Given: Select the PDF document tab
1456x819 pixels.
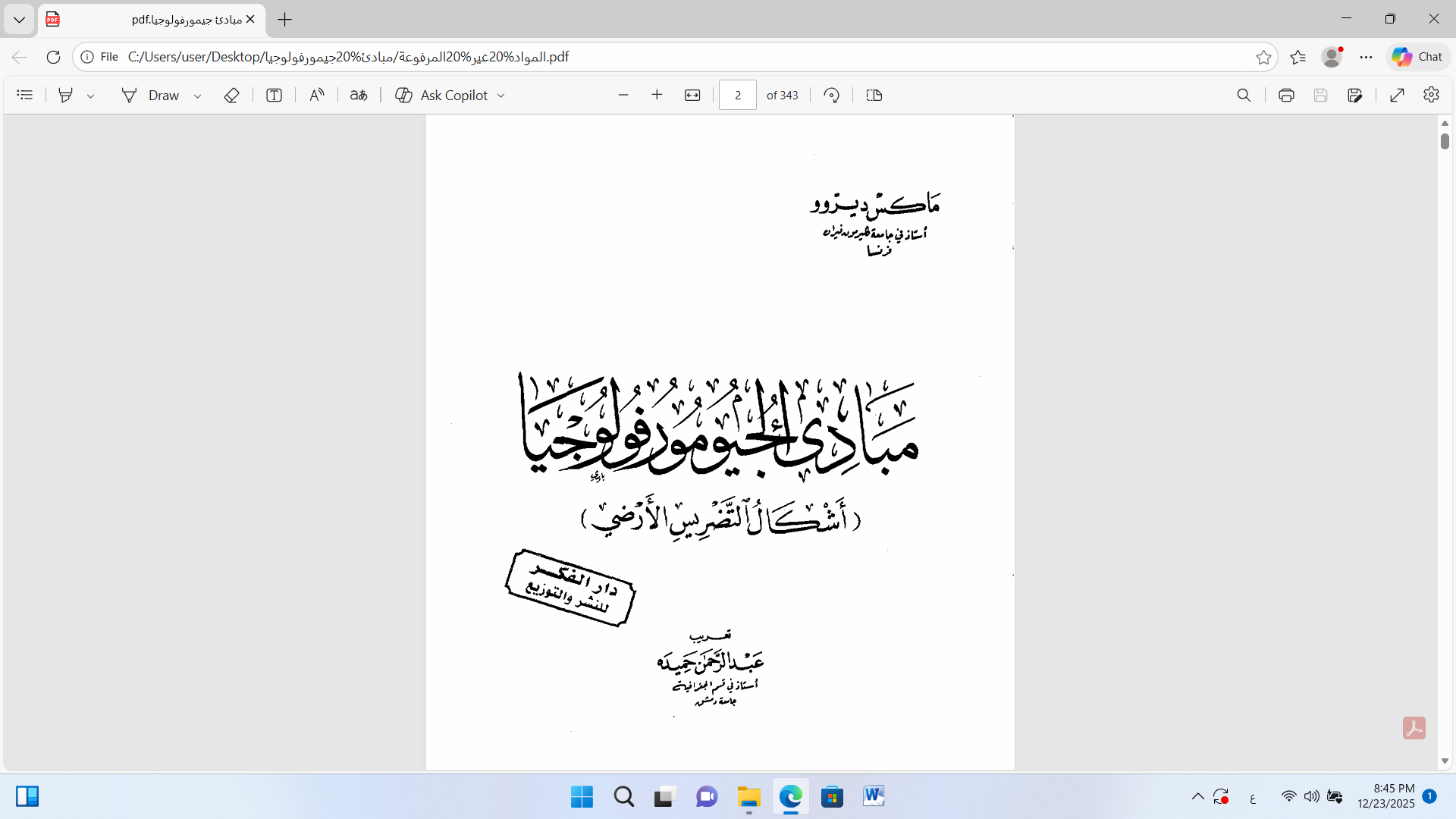Looking at the screenshot, I should point(152,20).
